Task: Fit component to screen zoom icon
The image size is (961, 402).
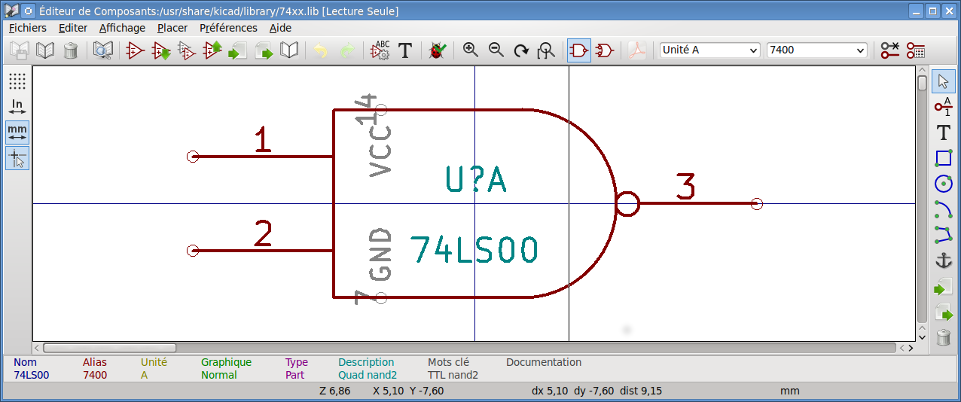Action: pyautogui.click(x=546, y=50)
